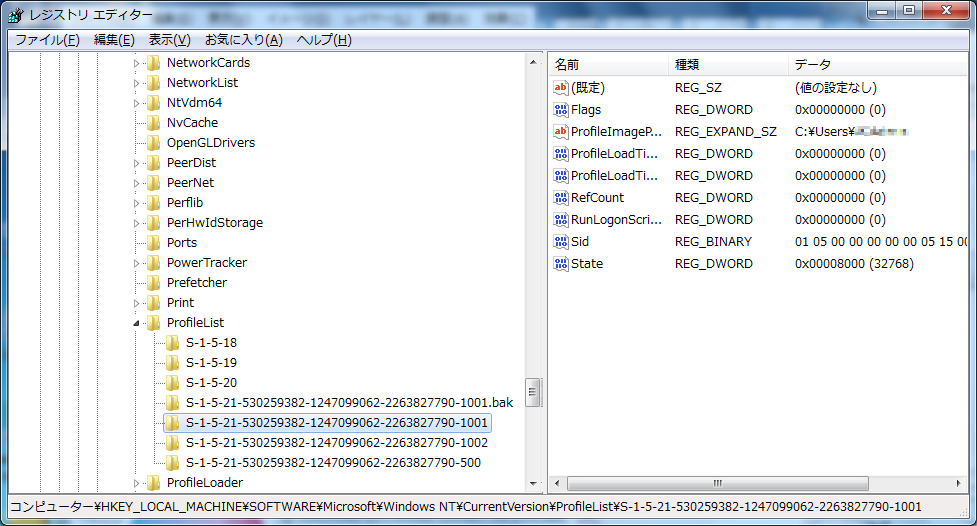
Task: Select the key ending in 1001.bak
Action: (x=350, y=403)
